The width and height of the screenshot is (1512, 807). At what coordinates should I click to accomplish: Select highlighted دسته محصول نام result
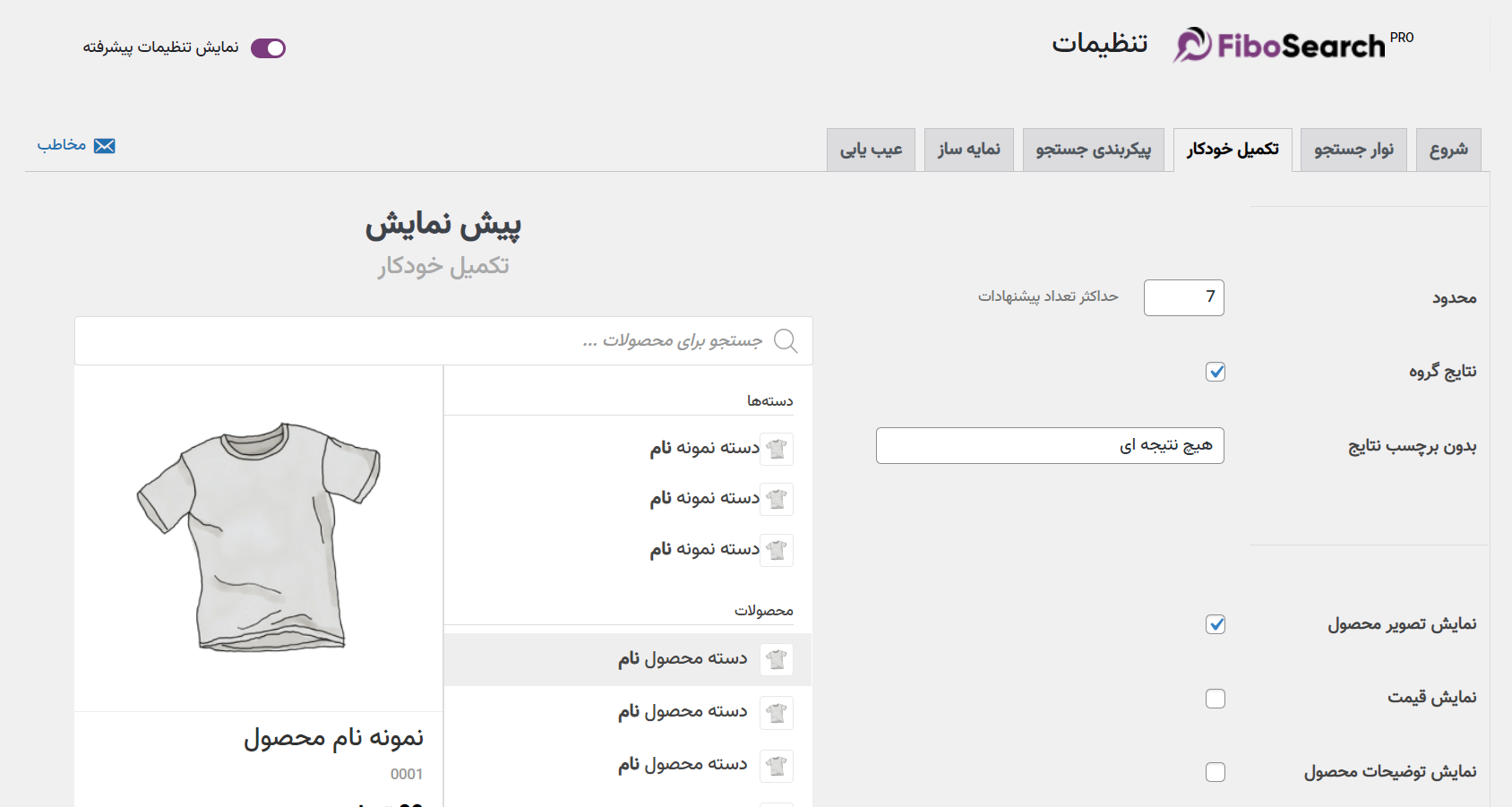coord(627,660)
